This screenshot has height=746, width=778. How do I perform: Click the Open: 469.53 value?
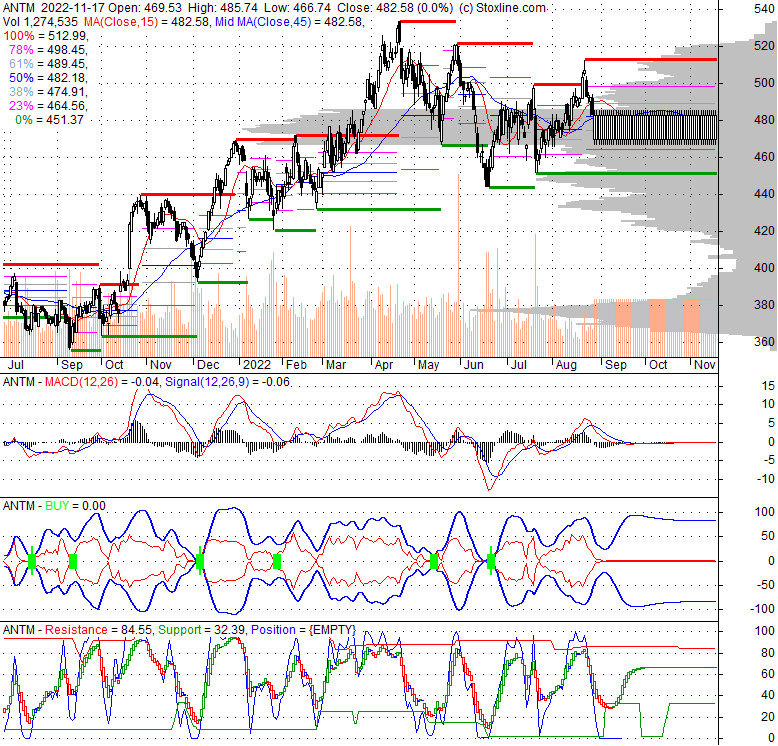pos(145,8)
